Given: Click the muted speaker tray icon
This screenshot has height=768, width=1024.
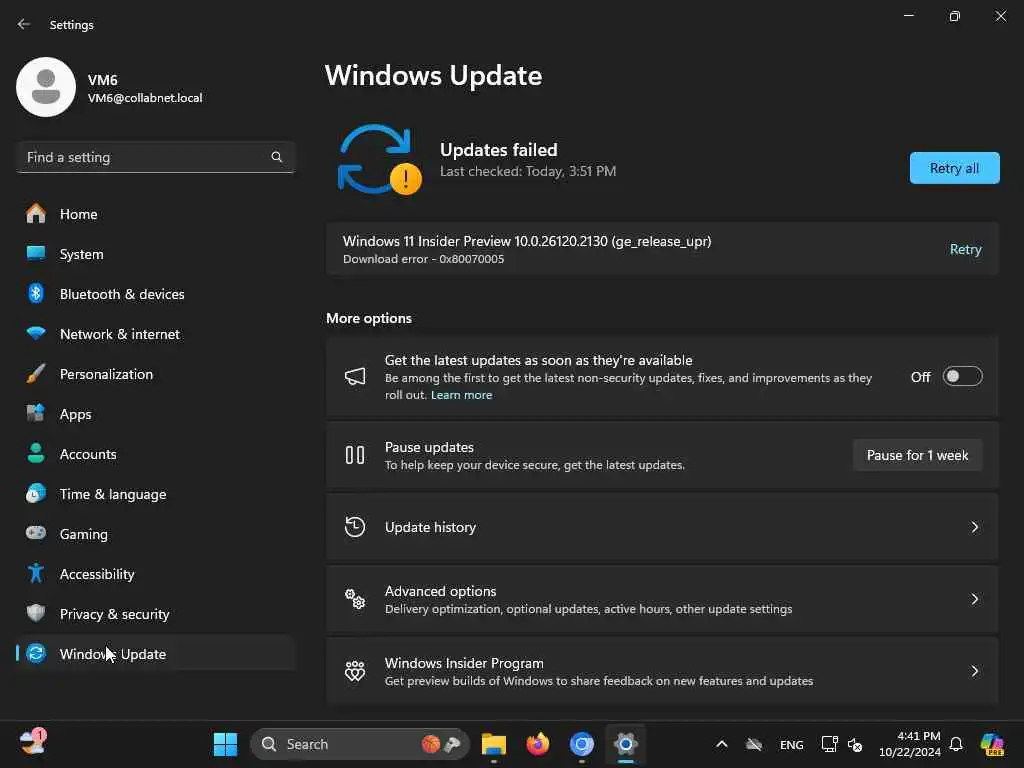Looking at the screenshot, I should point(855,744).
